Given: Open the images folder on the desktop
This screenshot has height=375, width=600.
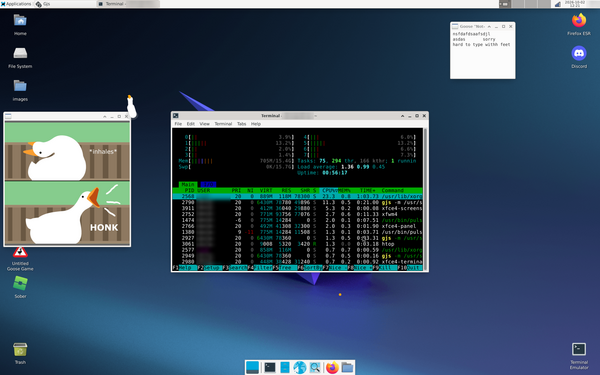Looking at the screenshot, I should tap(20, 90).
